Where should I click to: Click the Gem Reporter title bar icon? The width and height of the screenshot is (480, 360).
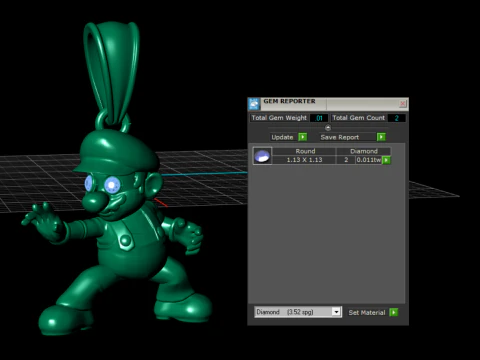(x=254, y=104)
